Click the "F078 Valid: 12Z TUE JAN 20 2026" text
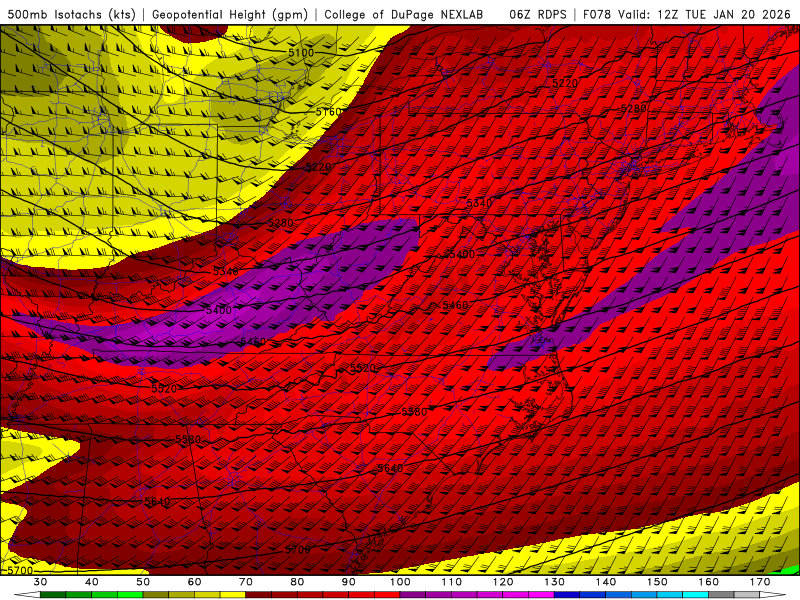The height and width of the screenshot is (600, 800). 686,14
